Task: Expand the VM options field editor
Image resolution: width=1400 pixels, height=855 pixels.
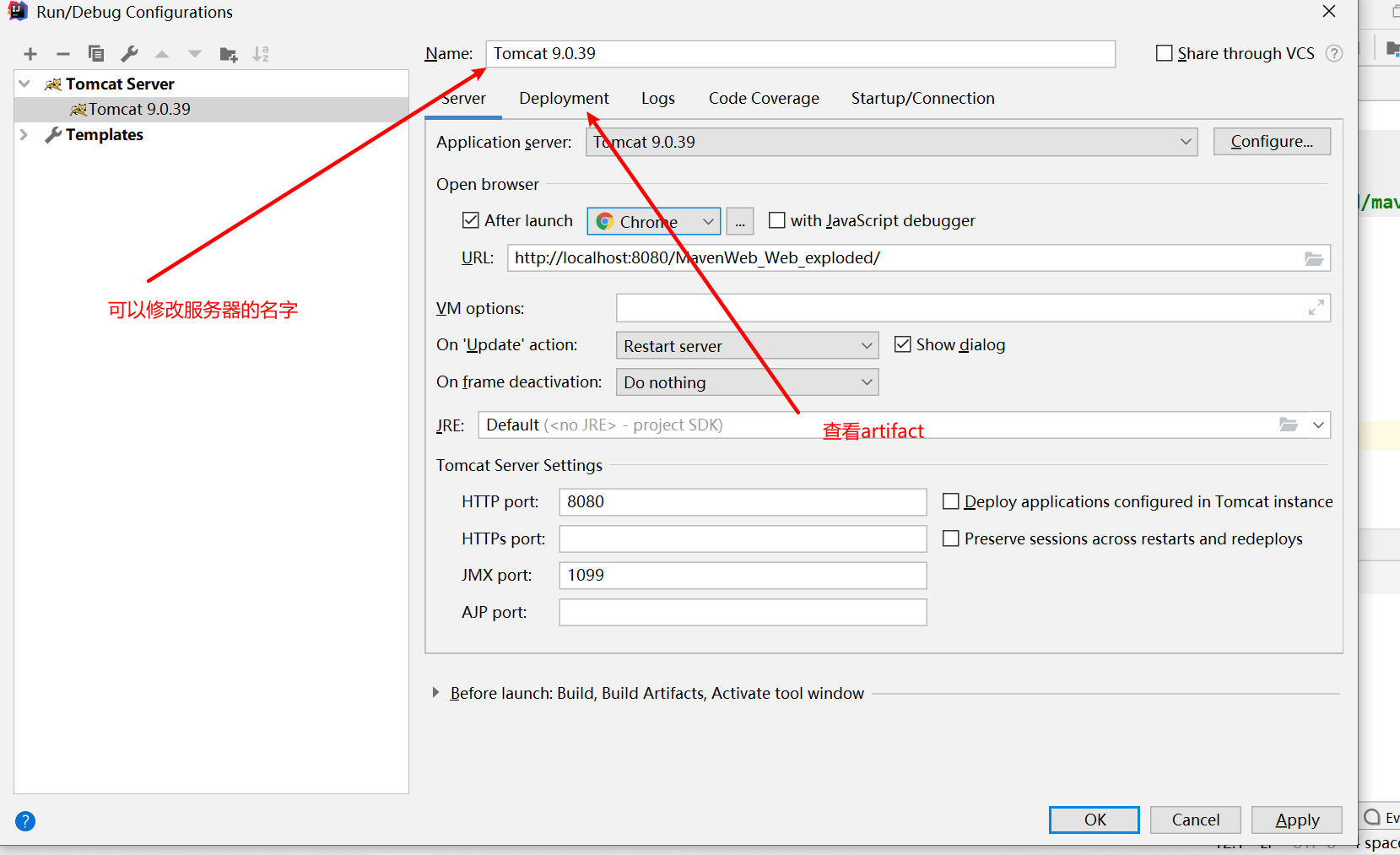Action: click(1316, 308)
